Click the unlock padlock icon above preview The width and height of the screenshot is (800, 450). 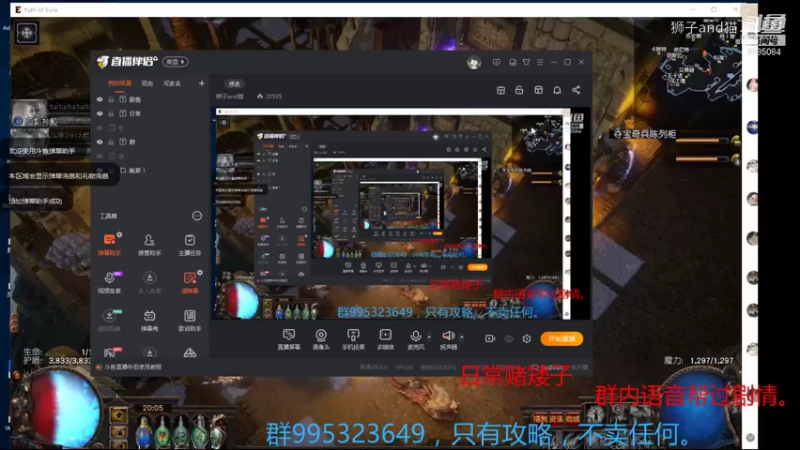pos(519,90)
